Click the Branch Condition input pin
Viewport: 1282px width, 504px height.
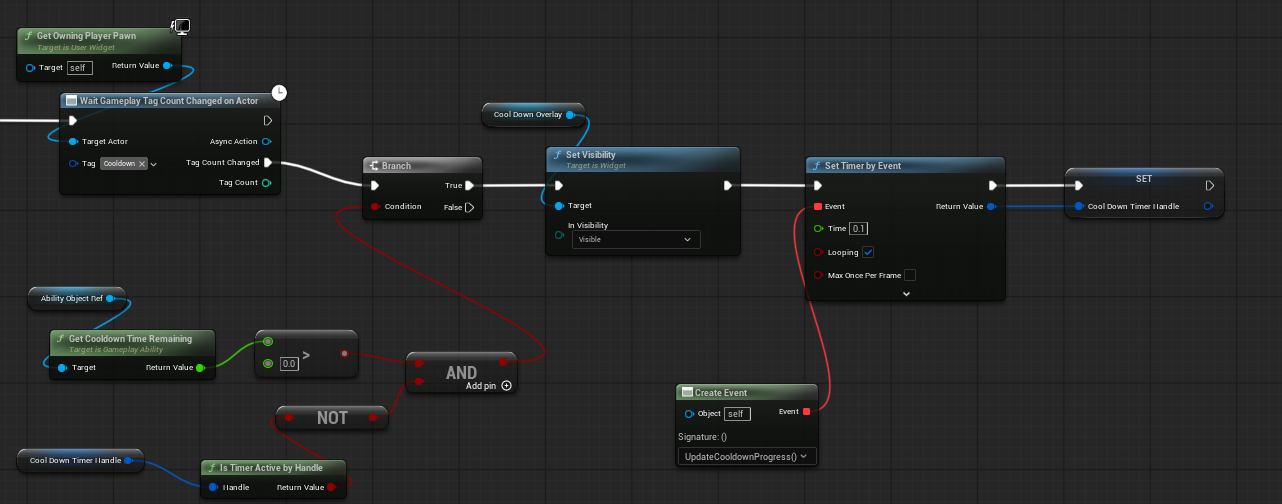pyautogui.click(x=375, y=206)
